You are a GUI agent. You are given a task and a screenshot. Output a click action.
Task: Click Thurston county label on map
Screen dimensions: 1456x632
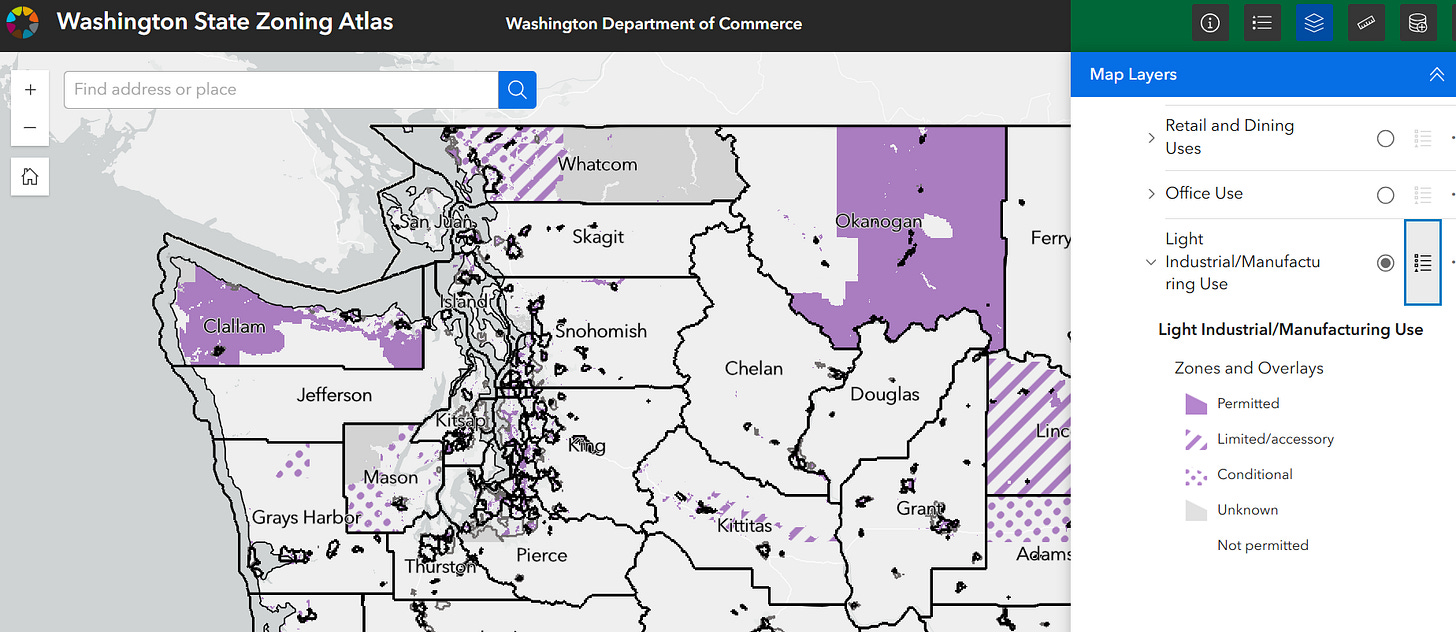point(440,567)
